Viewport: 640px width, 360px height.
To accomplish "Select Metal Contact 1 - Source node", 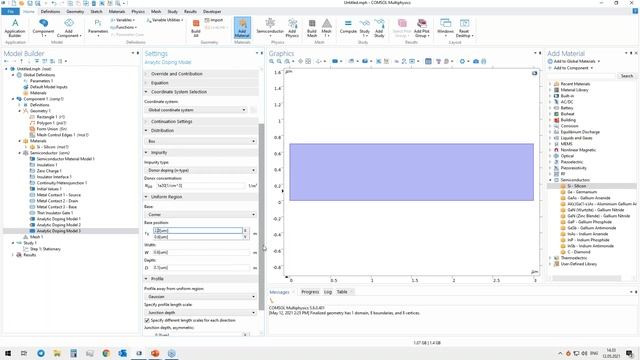I will (x=59, y=195).
